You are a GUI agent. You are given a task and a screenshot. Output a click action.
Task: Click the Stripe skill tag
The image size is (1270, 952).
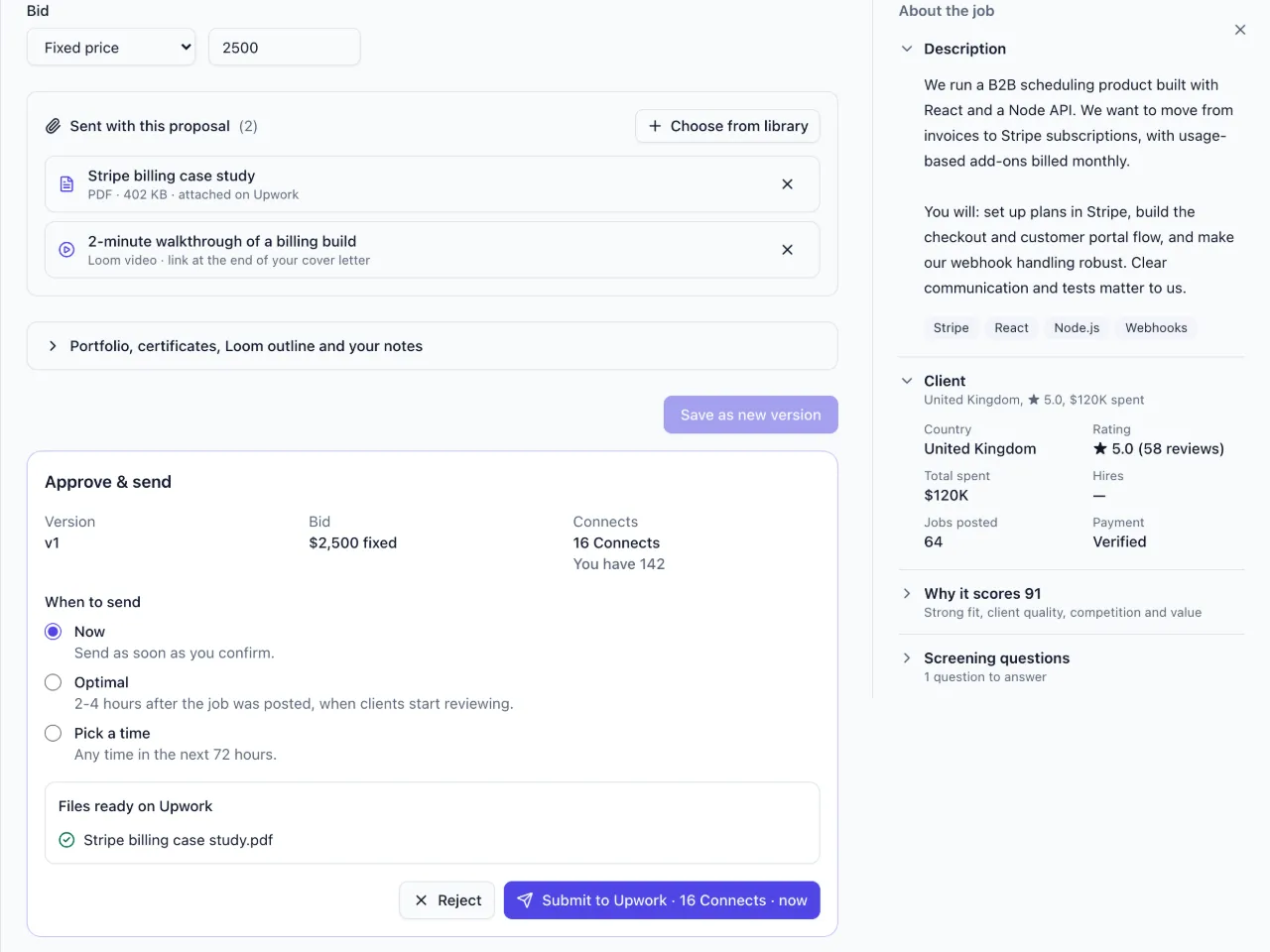[952, 328]
